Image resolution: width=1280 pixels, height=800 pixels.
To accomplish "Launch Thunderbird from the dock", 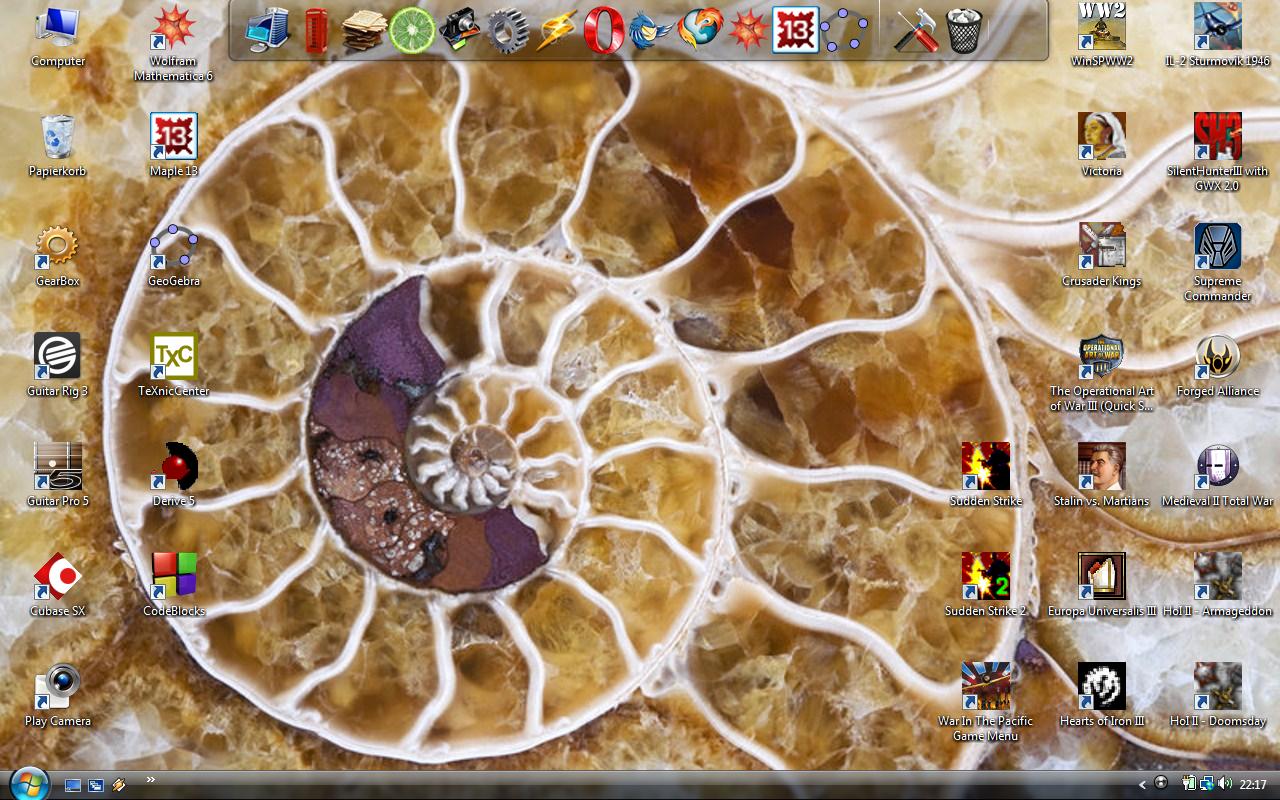I will 651,30.
